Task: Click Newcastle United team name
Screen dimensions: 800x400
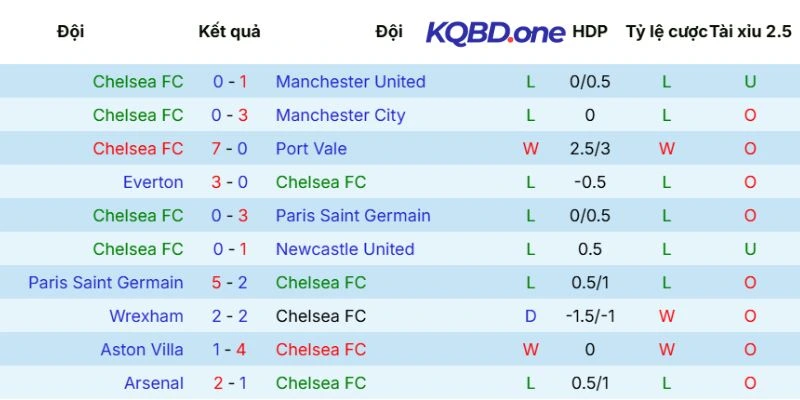Action: pyautogui.click(x=345, y=249)
